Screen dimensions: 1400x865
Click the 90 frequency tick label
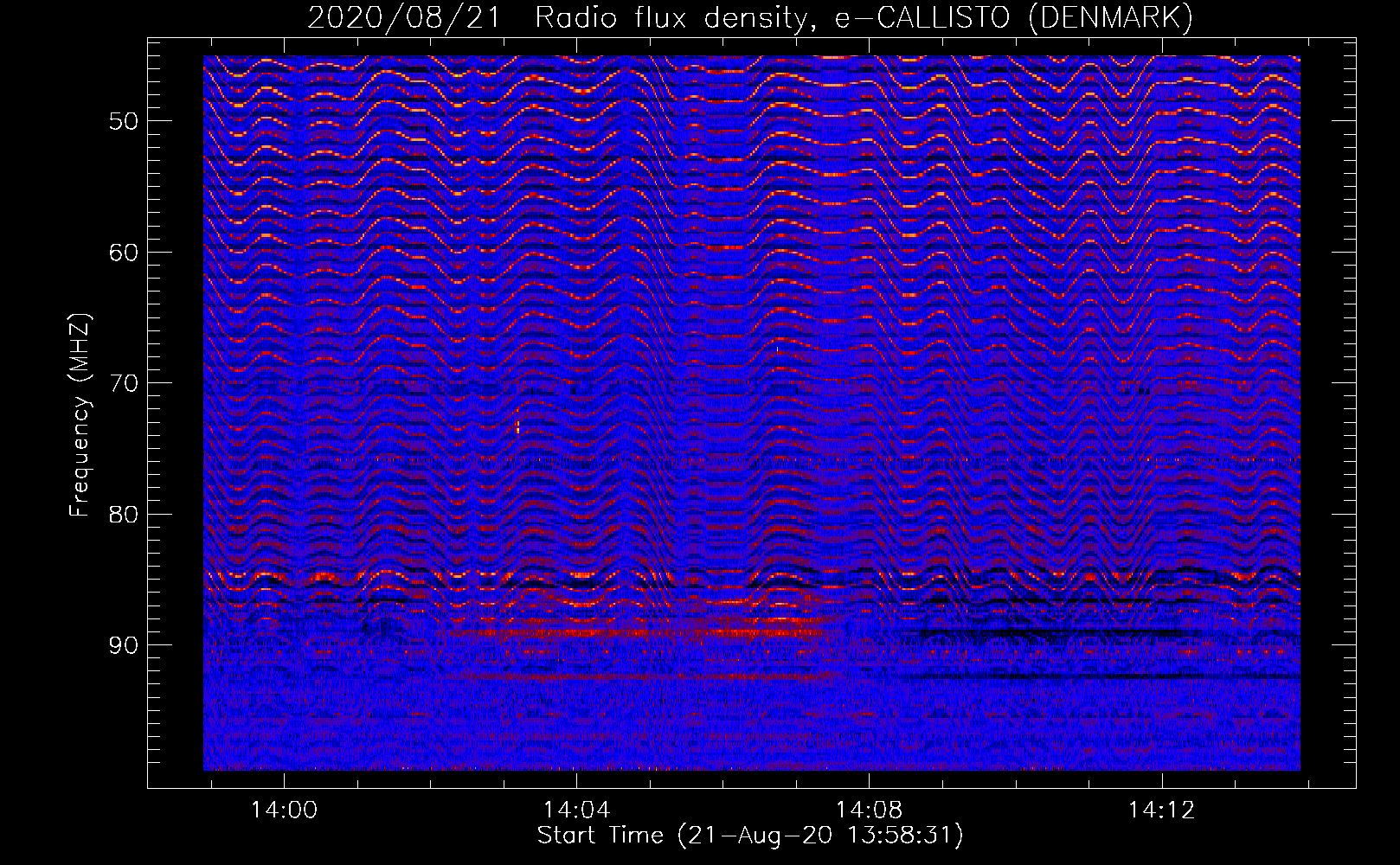tap(124, 646)
